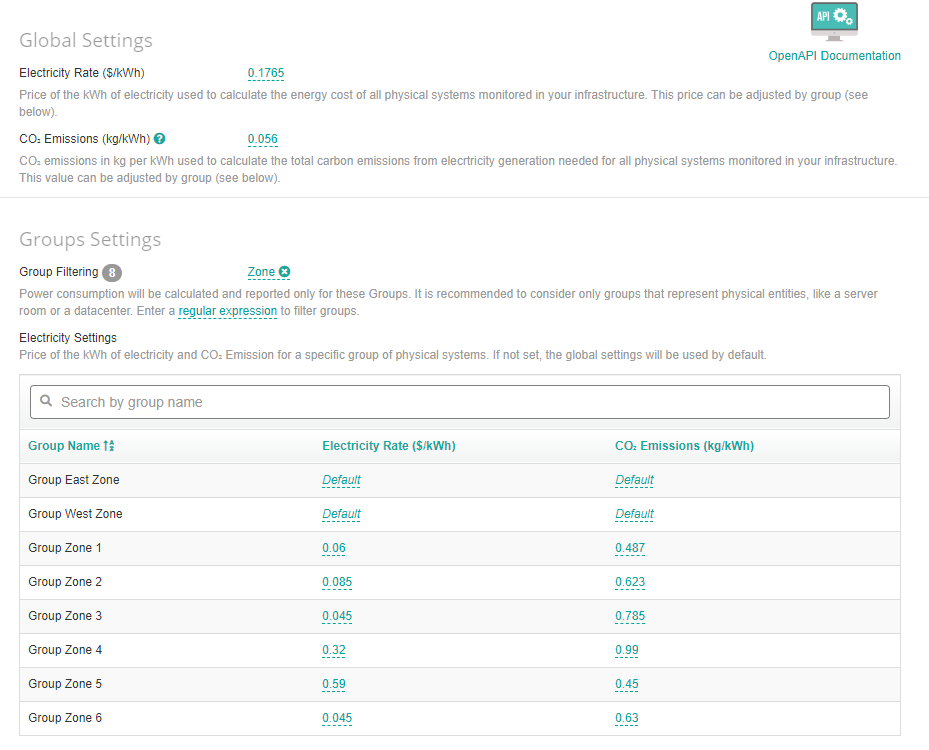Open the OpenAPI Documentation link
The width and height of the screenshot is (929, 750).
834,55
